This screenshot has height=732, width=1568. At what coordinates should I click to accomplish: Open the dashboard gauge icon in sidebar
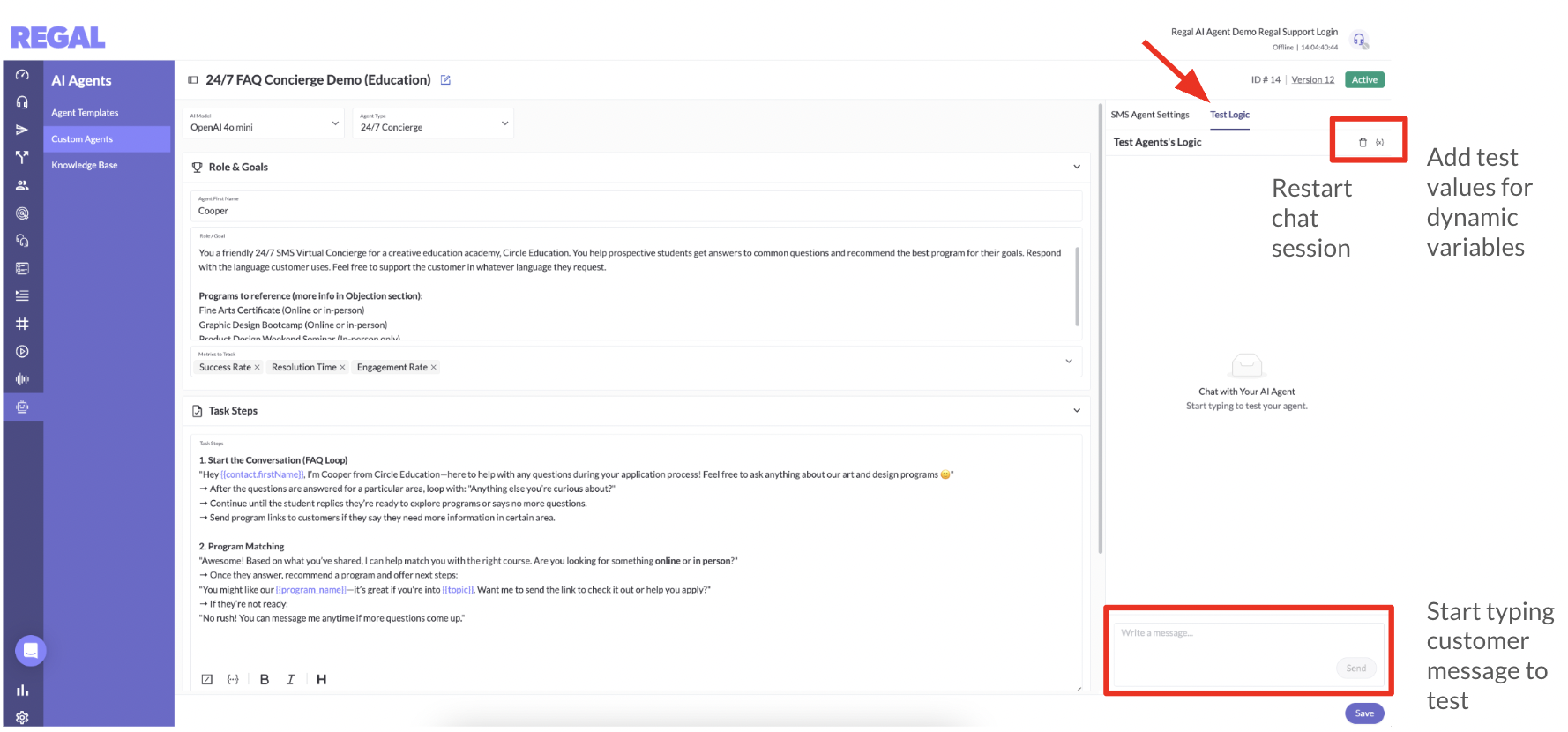(x=22, y=75)
